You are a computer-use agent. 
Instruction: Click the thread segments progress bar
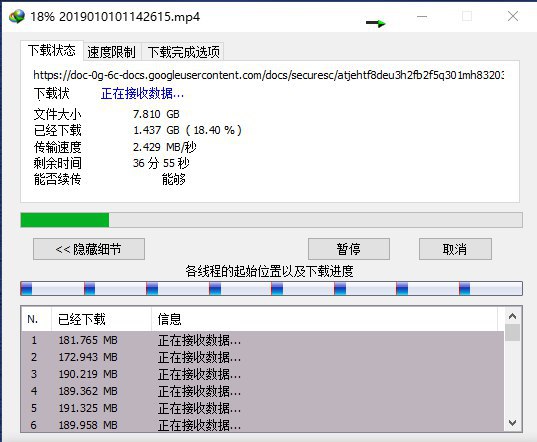pos(271,289)
